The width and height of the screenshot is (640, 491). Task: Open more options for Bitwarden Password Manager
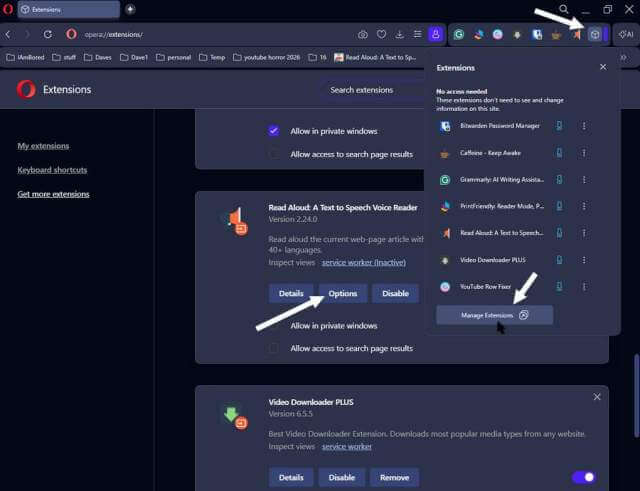tap(584, 126)
